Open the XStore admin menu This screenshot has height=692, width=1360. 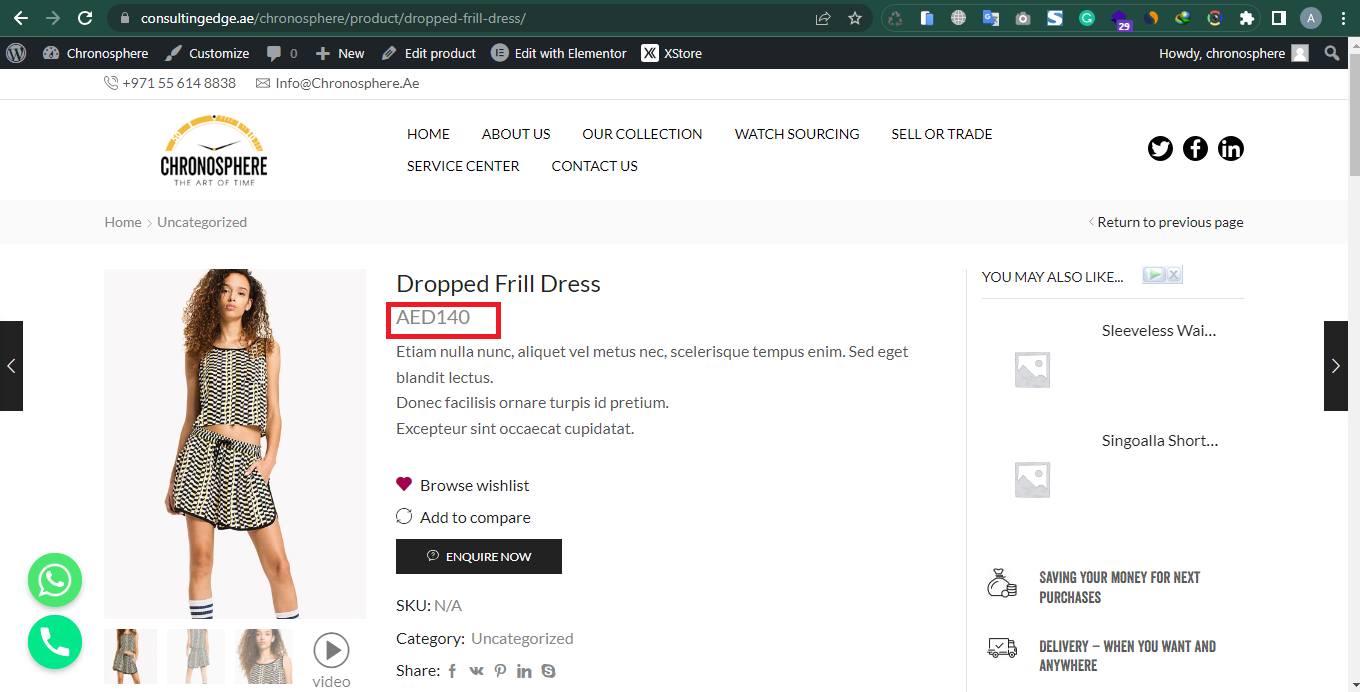tap(672, 53)
